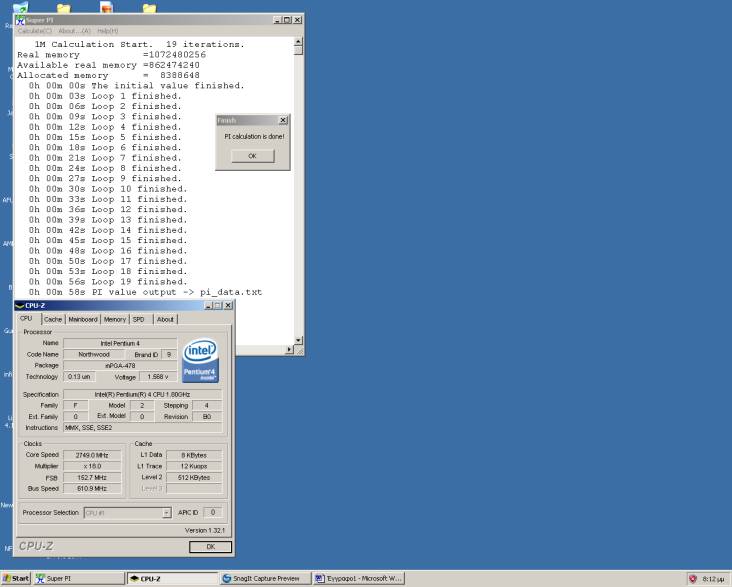Click OK button in CPU-Z window
The image size is (732, 587).
click(211, 547)
